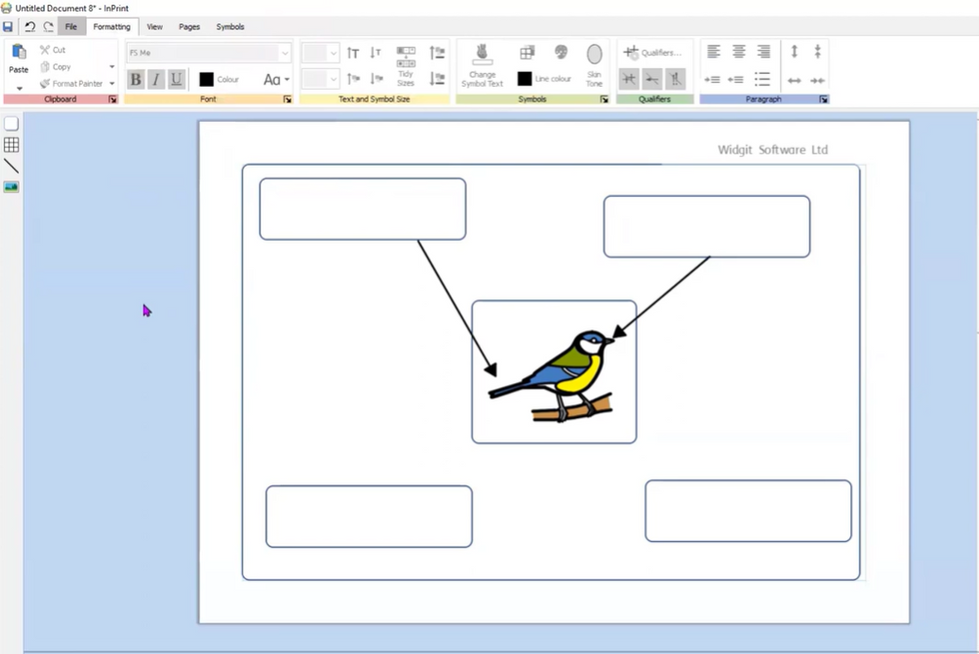Open the Paragraph group dialog launcher

point(824,99)
